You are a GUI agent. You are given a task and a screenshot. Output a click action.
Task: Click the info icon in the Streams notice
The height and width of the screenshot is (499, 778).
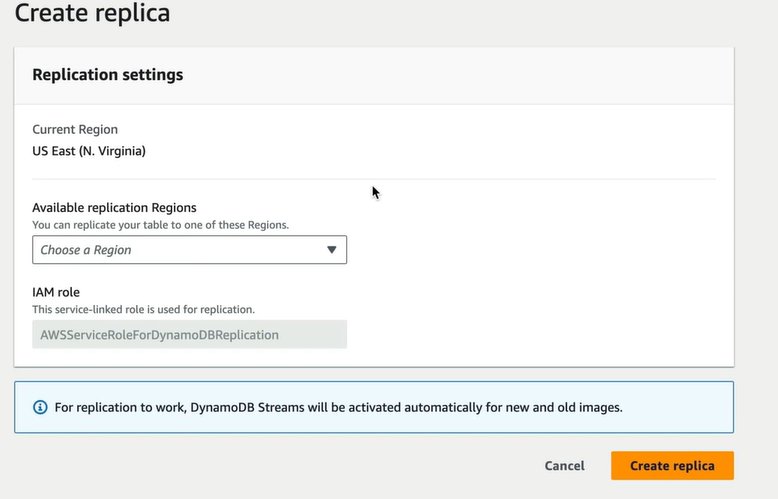(40, 407)
